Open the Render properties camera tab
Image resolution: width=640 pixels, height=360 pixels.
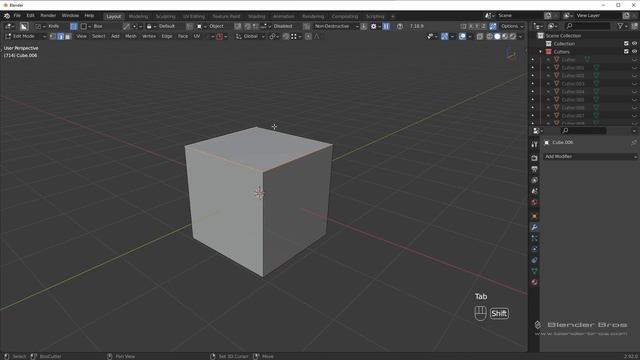click(x=534, y=158)
